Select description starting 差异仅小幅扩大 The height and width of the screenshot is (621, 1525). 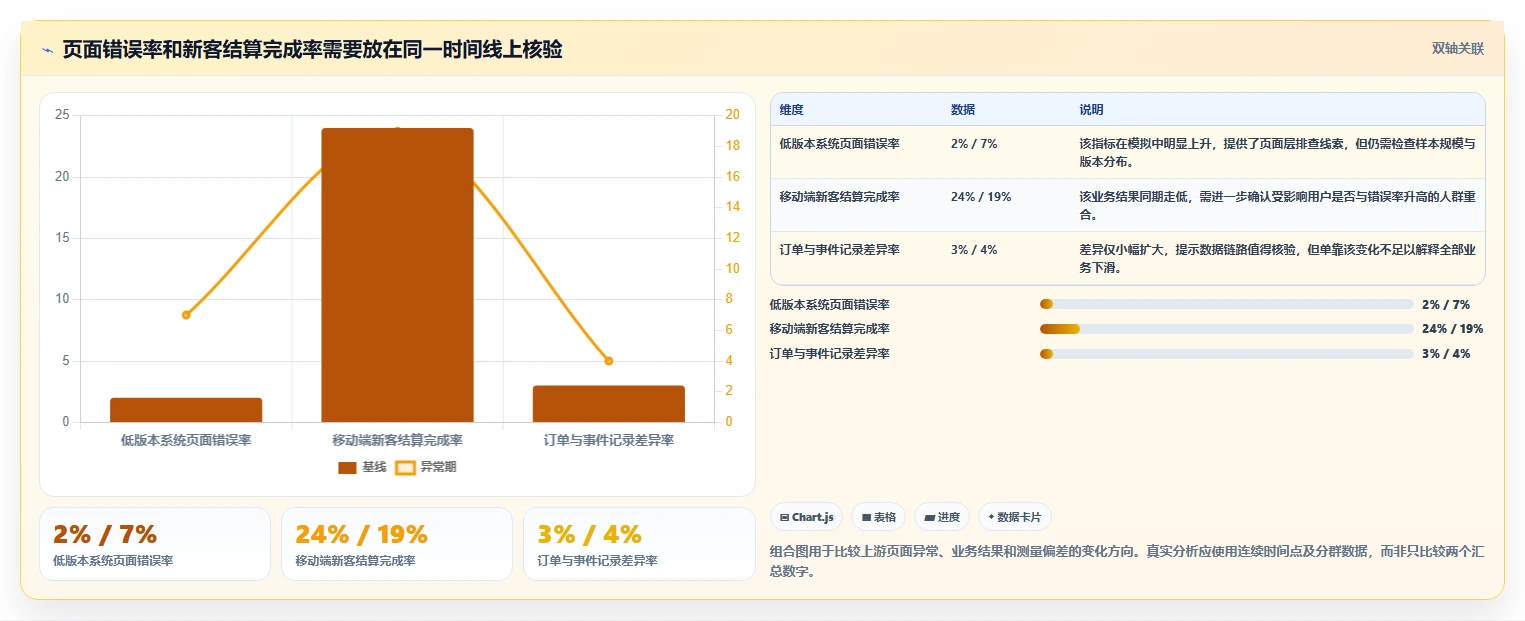[1277, 258]
